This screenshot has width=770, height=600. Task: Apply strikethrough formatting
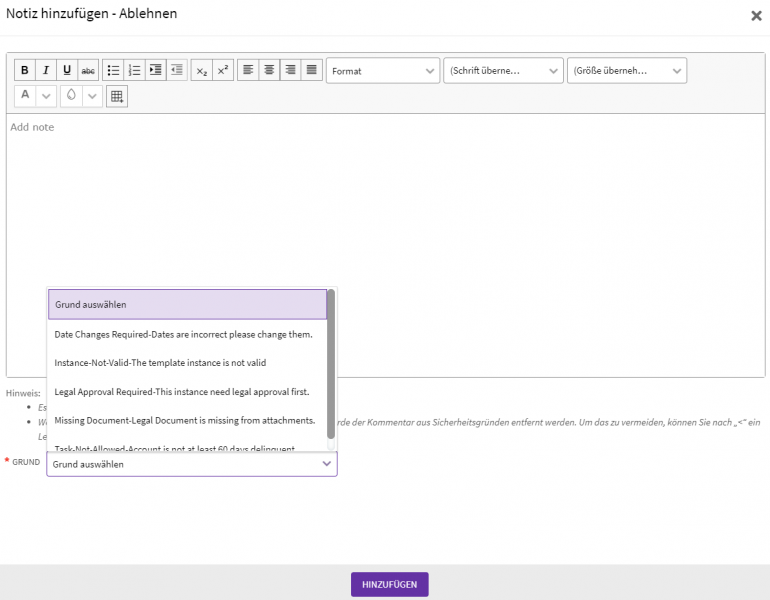[x=88, y=70]
